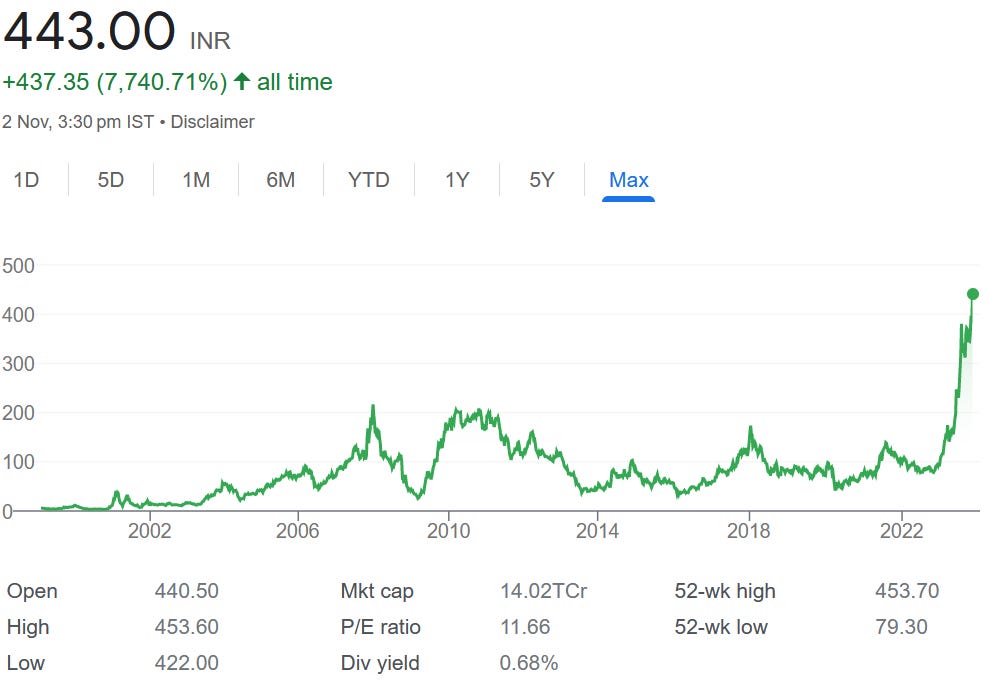Click the Div yield label
Screen dimensions: 990x681
pyautogui.click(x=379, y=663)
